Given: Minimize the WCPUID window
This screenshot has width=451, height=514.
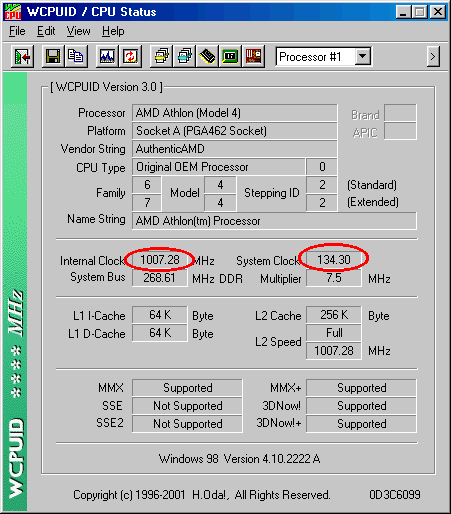Looking at the screenshot, I should (x=403, y=12).
